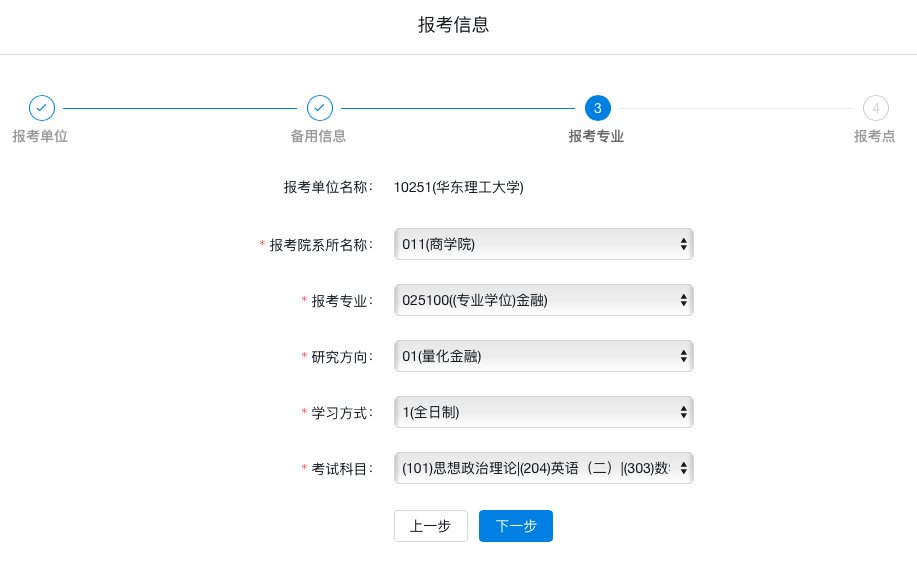
Task: Open the 报考院系所名称 dropdown showing 011(商学院)
Action: (544, 244)
